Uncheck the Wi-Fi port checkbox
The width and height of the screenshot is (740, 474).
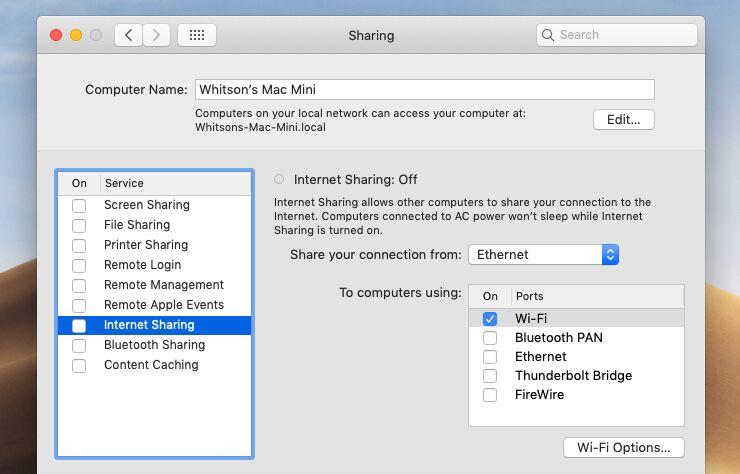[x=490, y=319]
